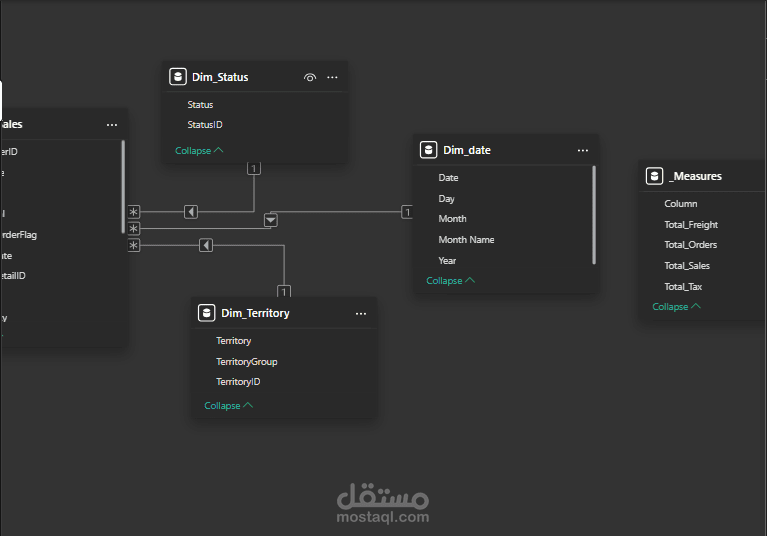Click the Dim_date table title
The height and width of the screenshot is (536, 767).
point(467,150)
